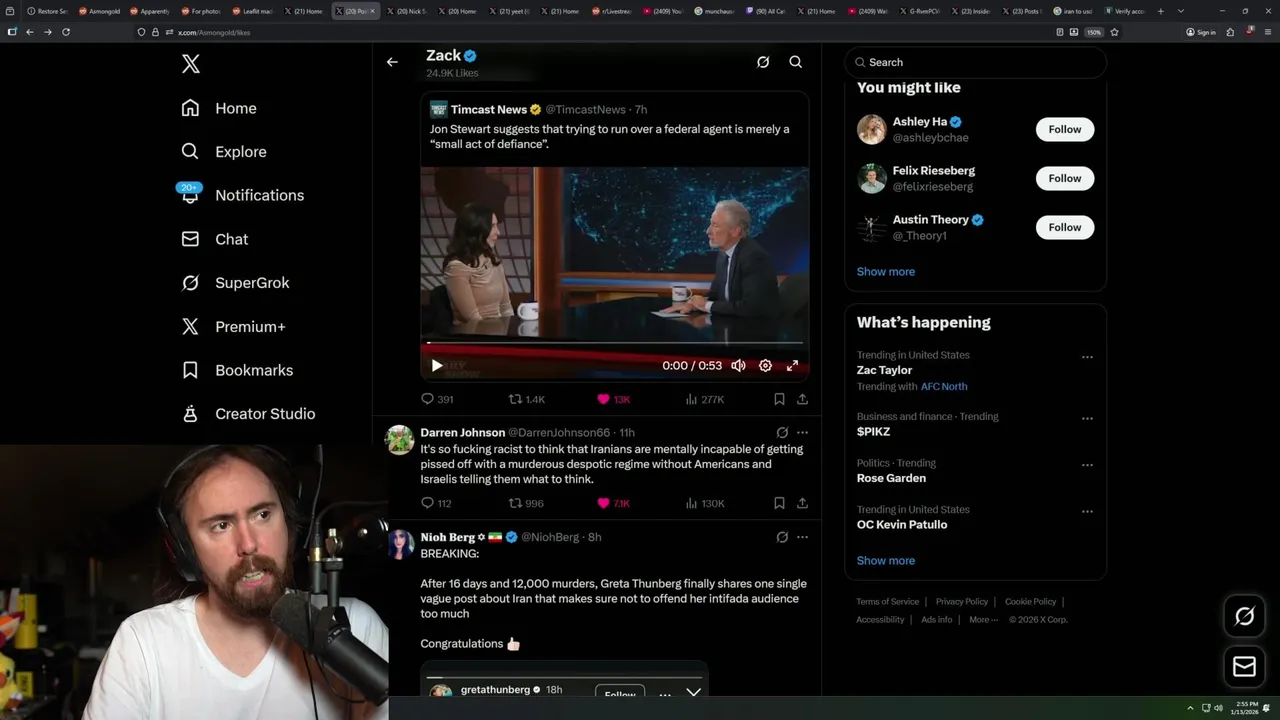The width and height of the screenshot is (1280, 720).
Task: Click the Grok icon in Zack's profile header
Action: point(763,62)
